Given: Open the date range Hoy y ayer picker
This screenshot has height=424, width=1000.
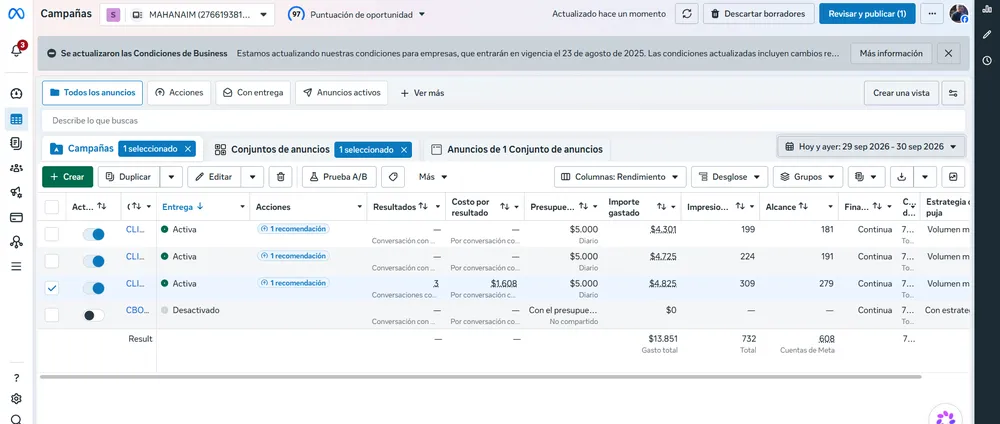Looking at the screenshot, I should pos(871,147).
